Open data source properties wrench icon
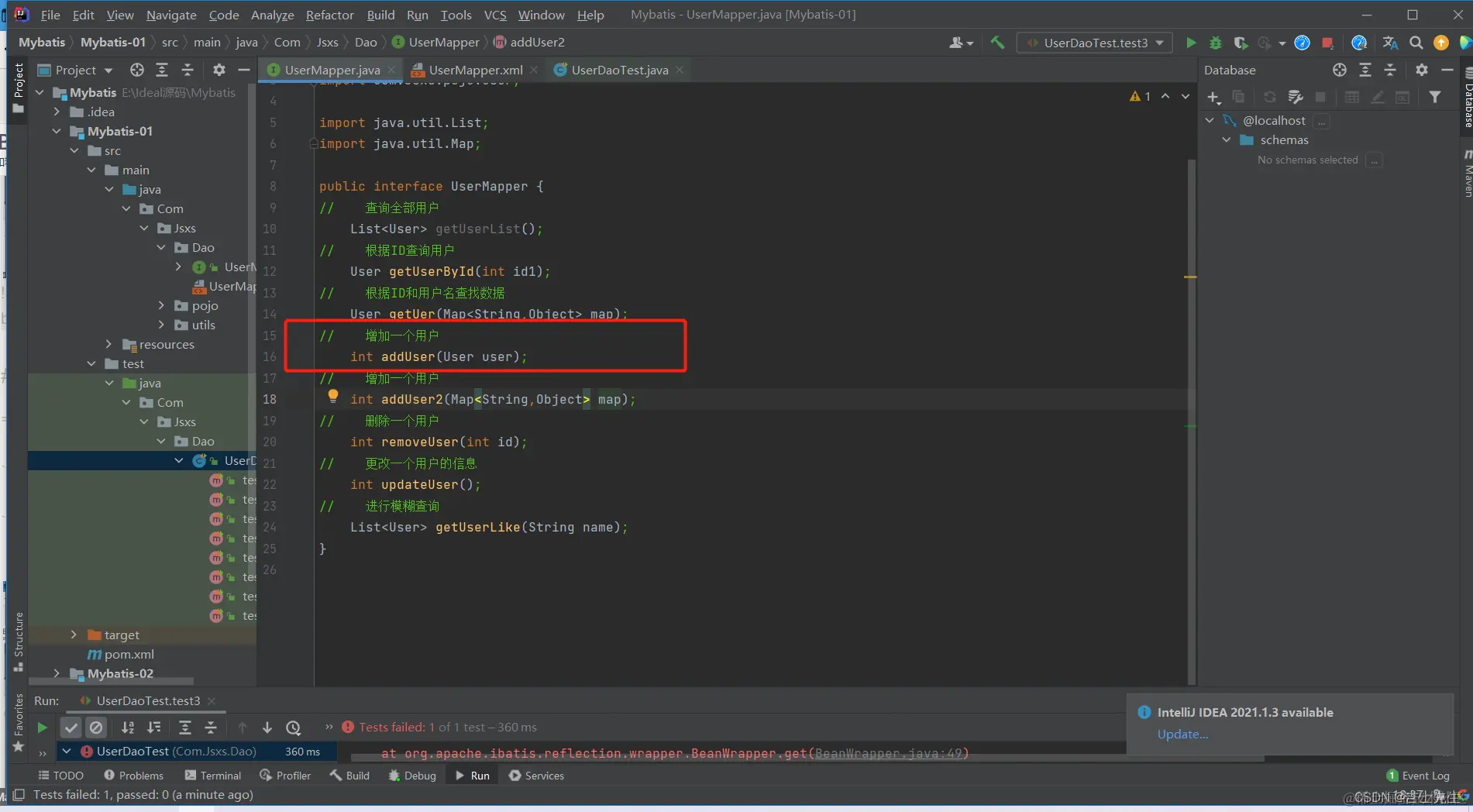1473x812 pixels. (1295, 97)
